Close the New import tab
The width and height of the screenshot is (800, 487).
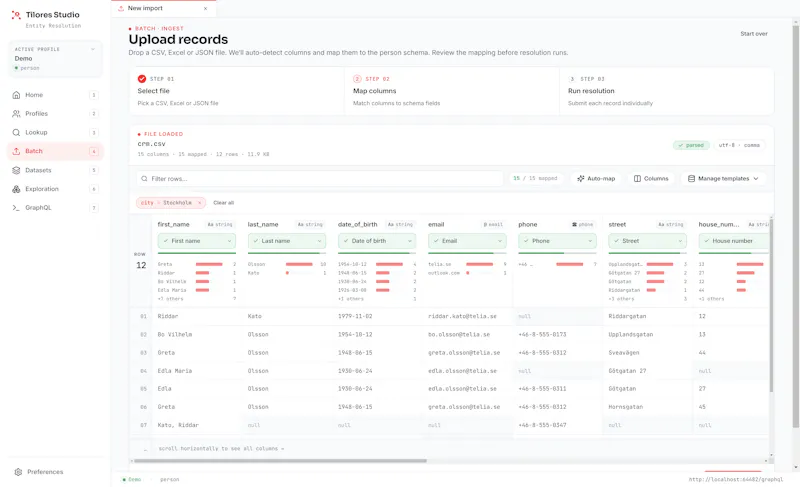coord(206,9)
